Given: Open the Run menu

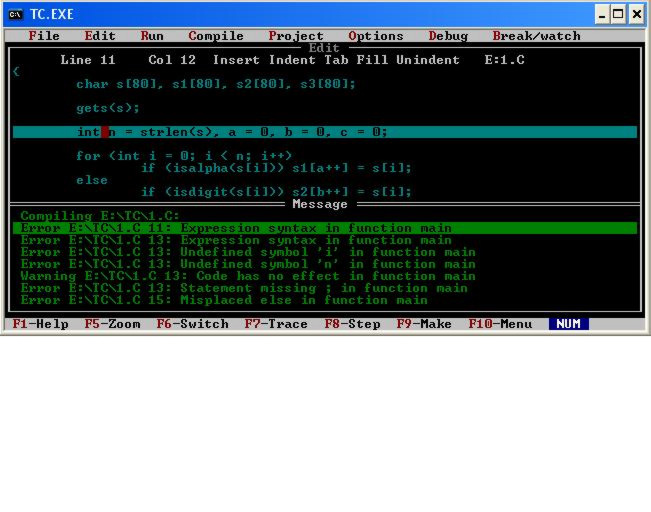Looking at the screenshot, I should pyautogui.click(x=152, y=36).
